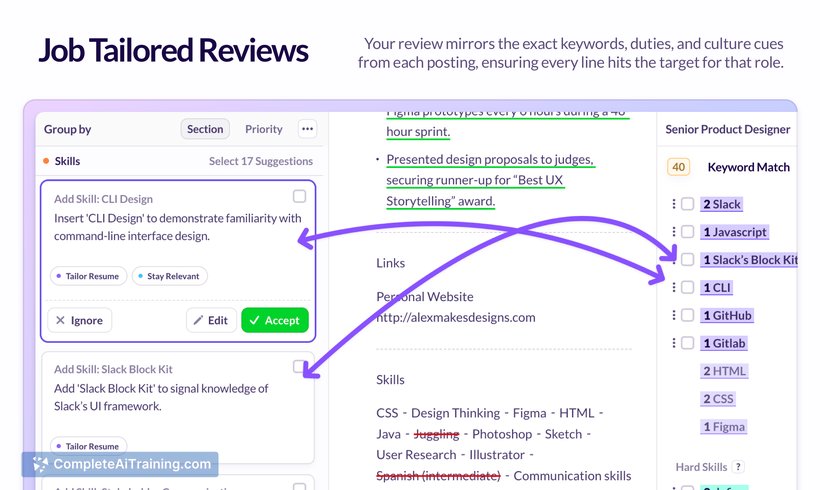Click the struck-through Spanish (intermediate) skill

(x=438, y=476)
